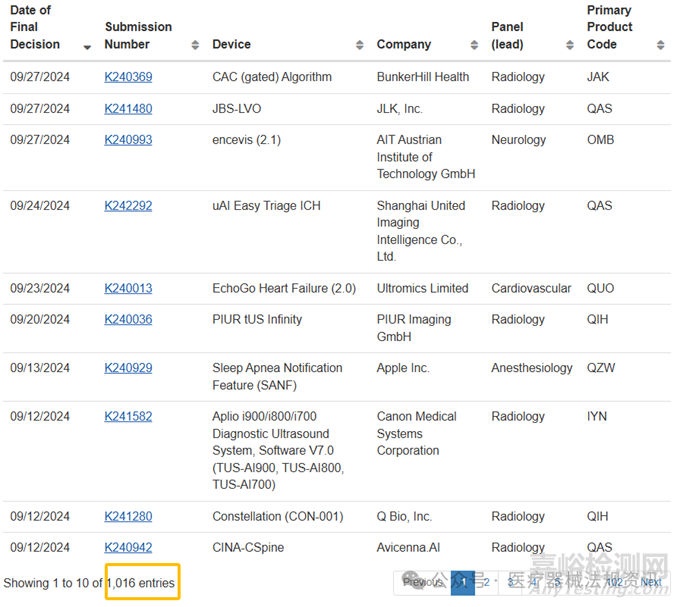Viewport: 680px width, 607px height.
Task: Click the Submission Number header text
Action: point(138,36)
